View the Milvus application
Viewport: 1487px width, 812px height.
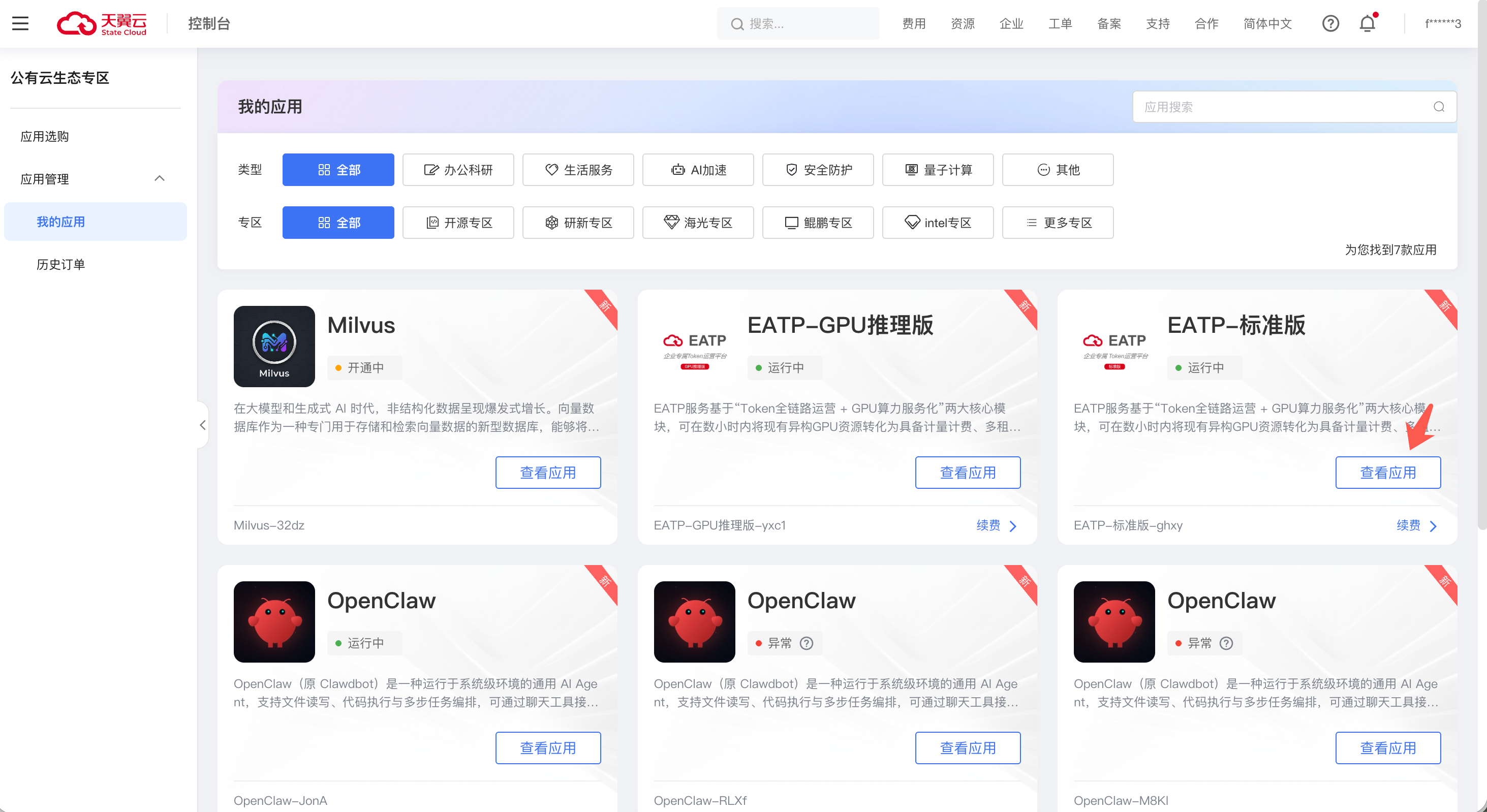coord(548,473)
